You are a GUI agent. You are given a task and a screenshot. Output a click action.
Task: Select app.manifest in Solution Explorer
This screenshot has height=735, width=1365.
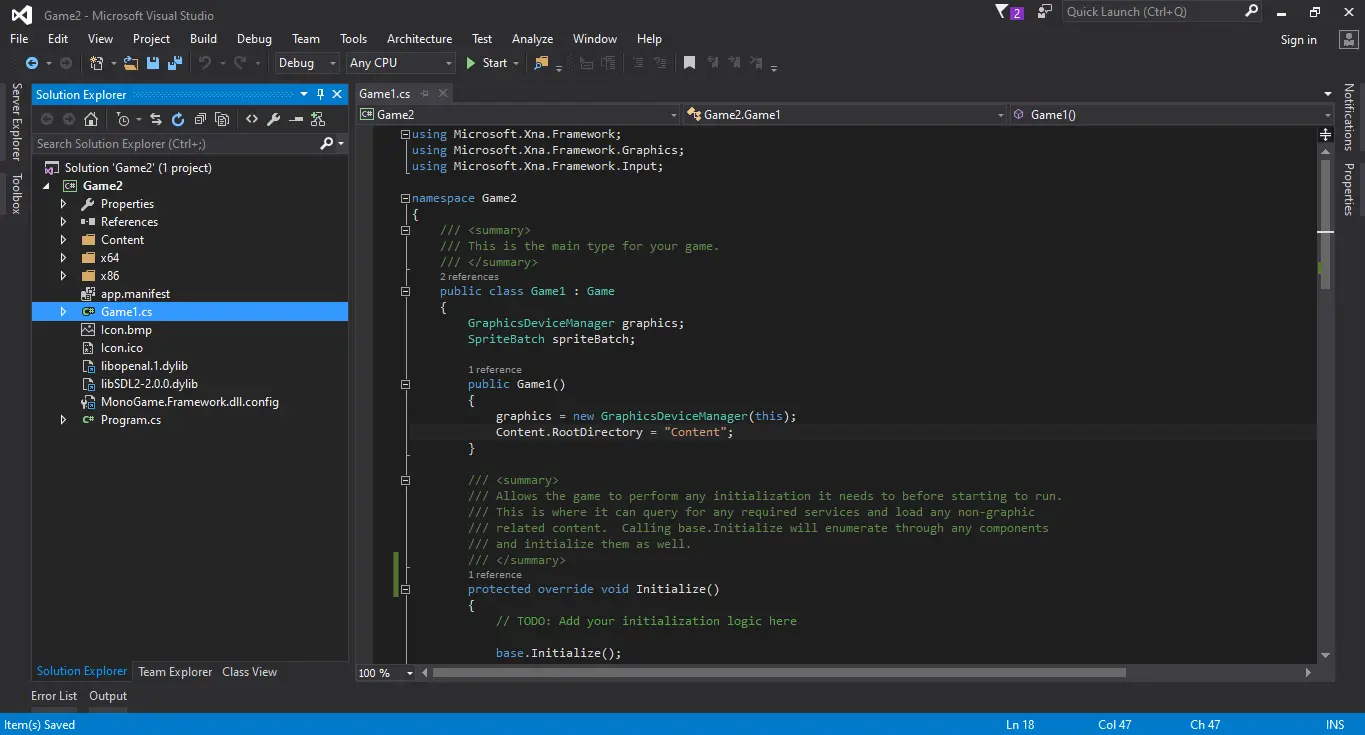click(135, 294)
